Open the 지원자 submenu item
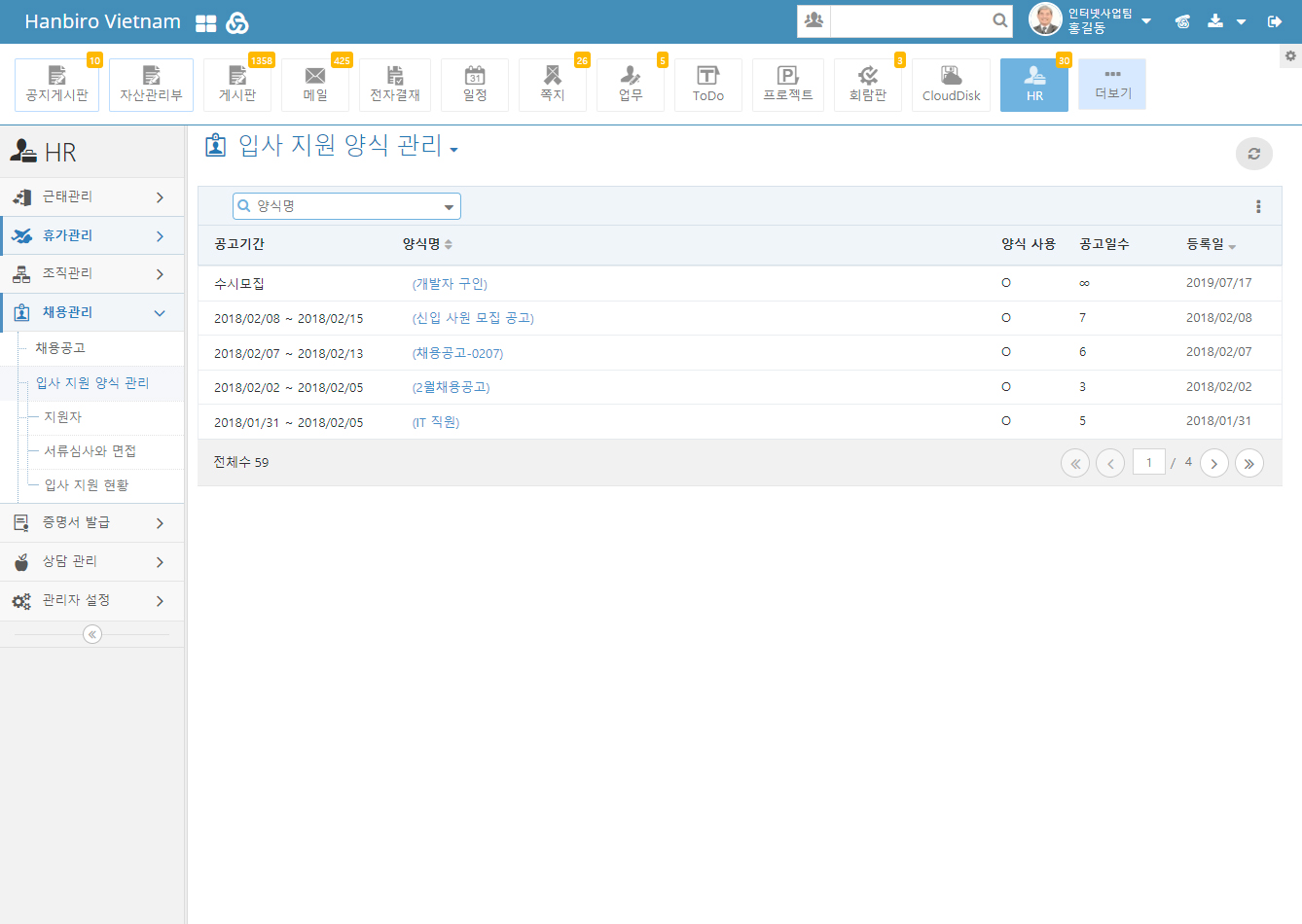Image resolution: width=1302 pixels, height=924 pixels. [62, 417]
